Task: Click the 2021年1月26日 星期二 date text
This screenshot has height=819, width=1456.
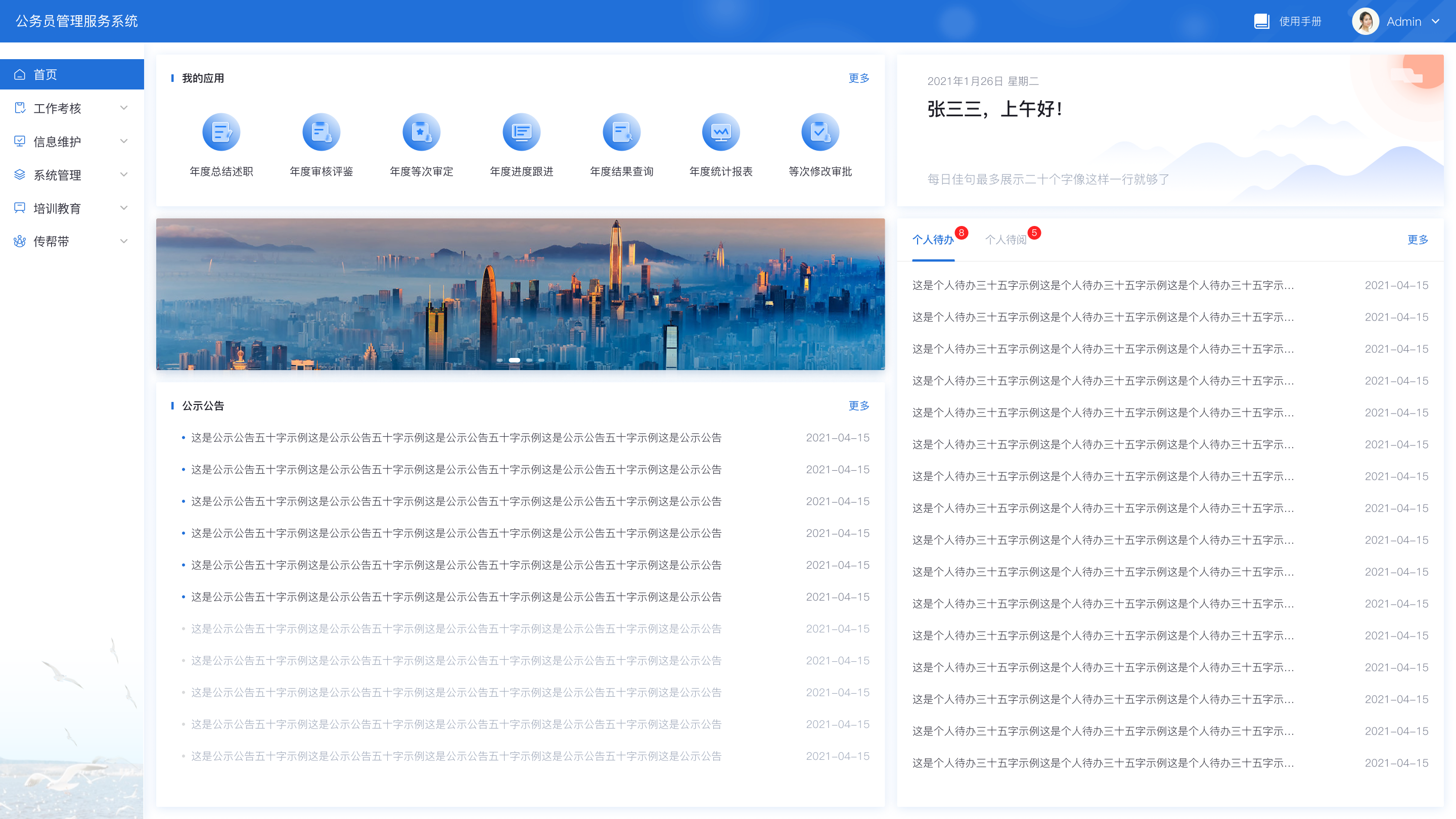Action: (x=983, y=81)
